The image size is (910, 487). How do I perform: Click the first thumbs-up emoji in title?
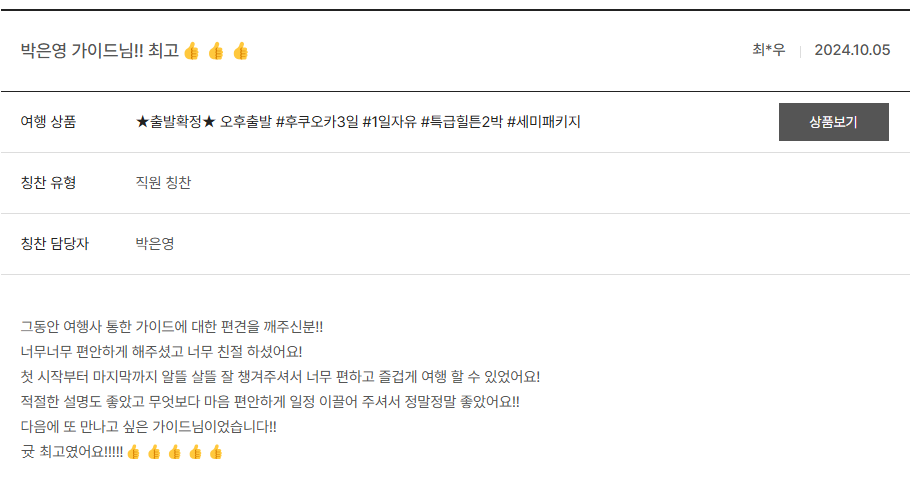(x=192, y=52)
